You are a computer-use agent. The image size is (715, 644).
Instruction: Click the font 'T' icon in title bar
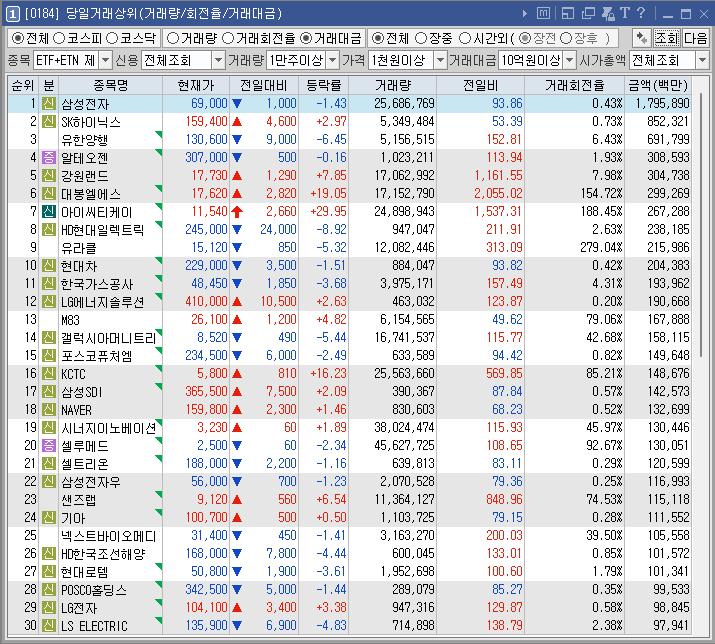click(625, 13)
